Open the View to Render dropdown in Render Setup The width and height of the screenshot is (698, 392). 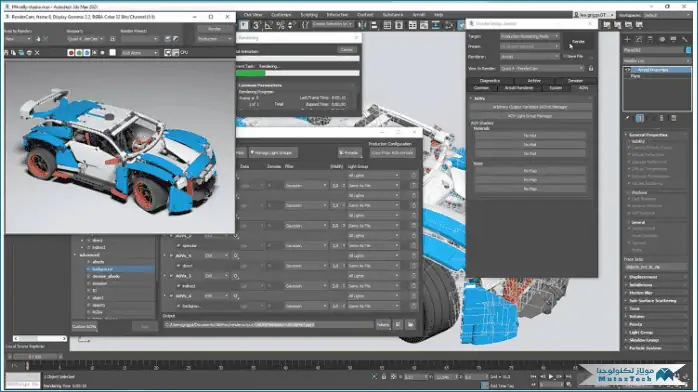pos(542,69)
